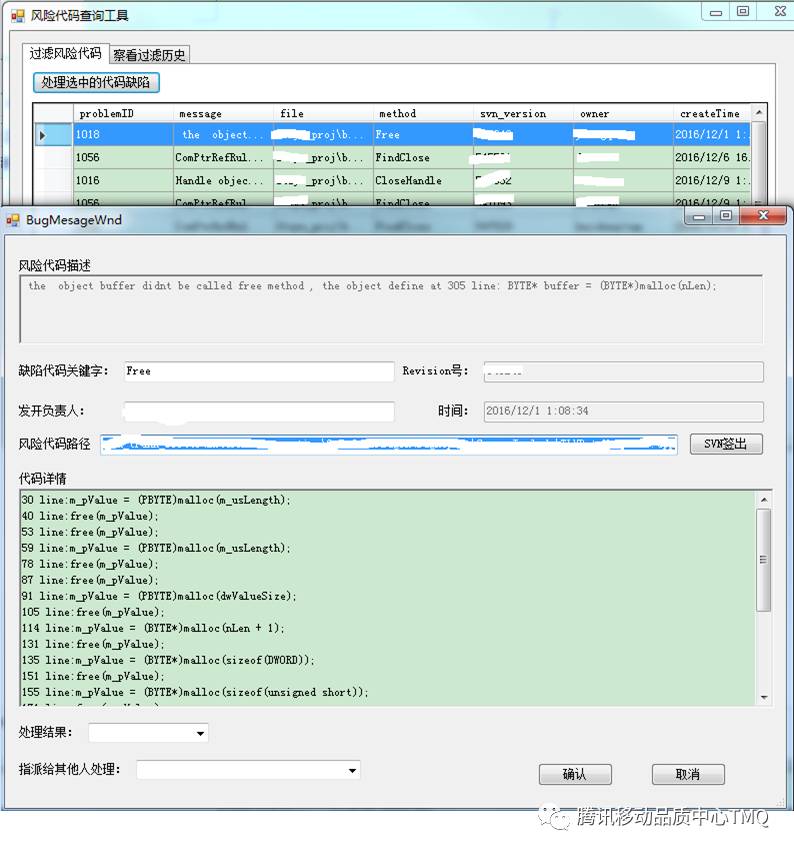
Task: Click the 处理选中的代码缺陷 button
Action: coord(96,82)
